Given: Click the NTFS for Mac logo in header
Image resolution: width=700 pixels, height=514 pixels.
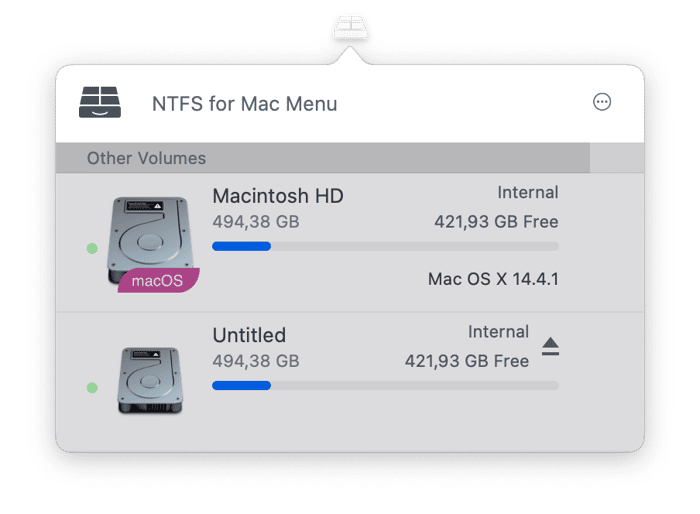Looking at the screenshot, I should (100, 102).
